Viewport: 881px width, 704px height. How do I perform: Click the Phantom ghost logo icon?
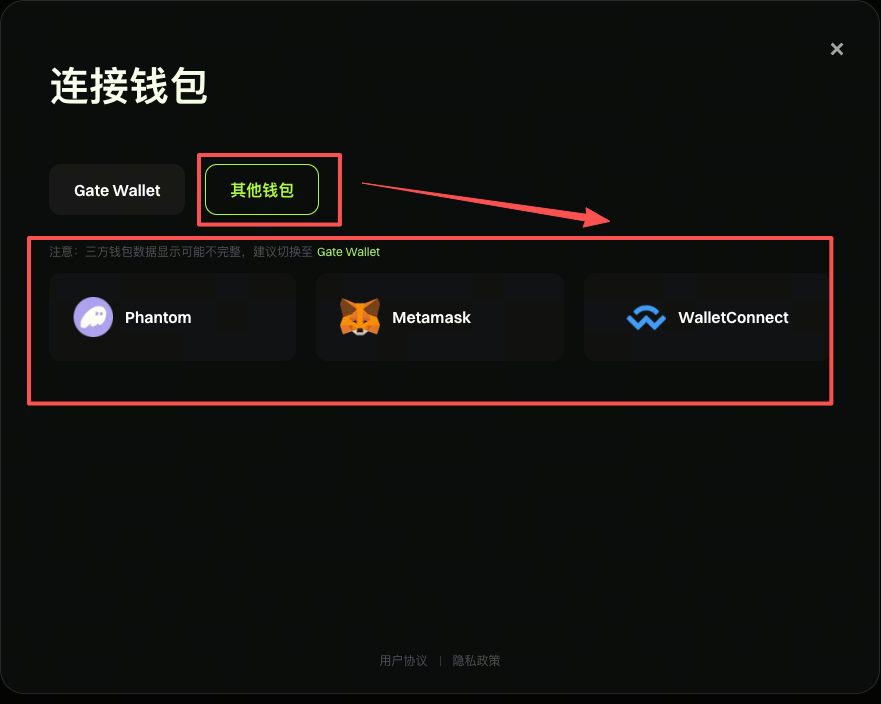tap(93, 317)
